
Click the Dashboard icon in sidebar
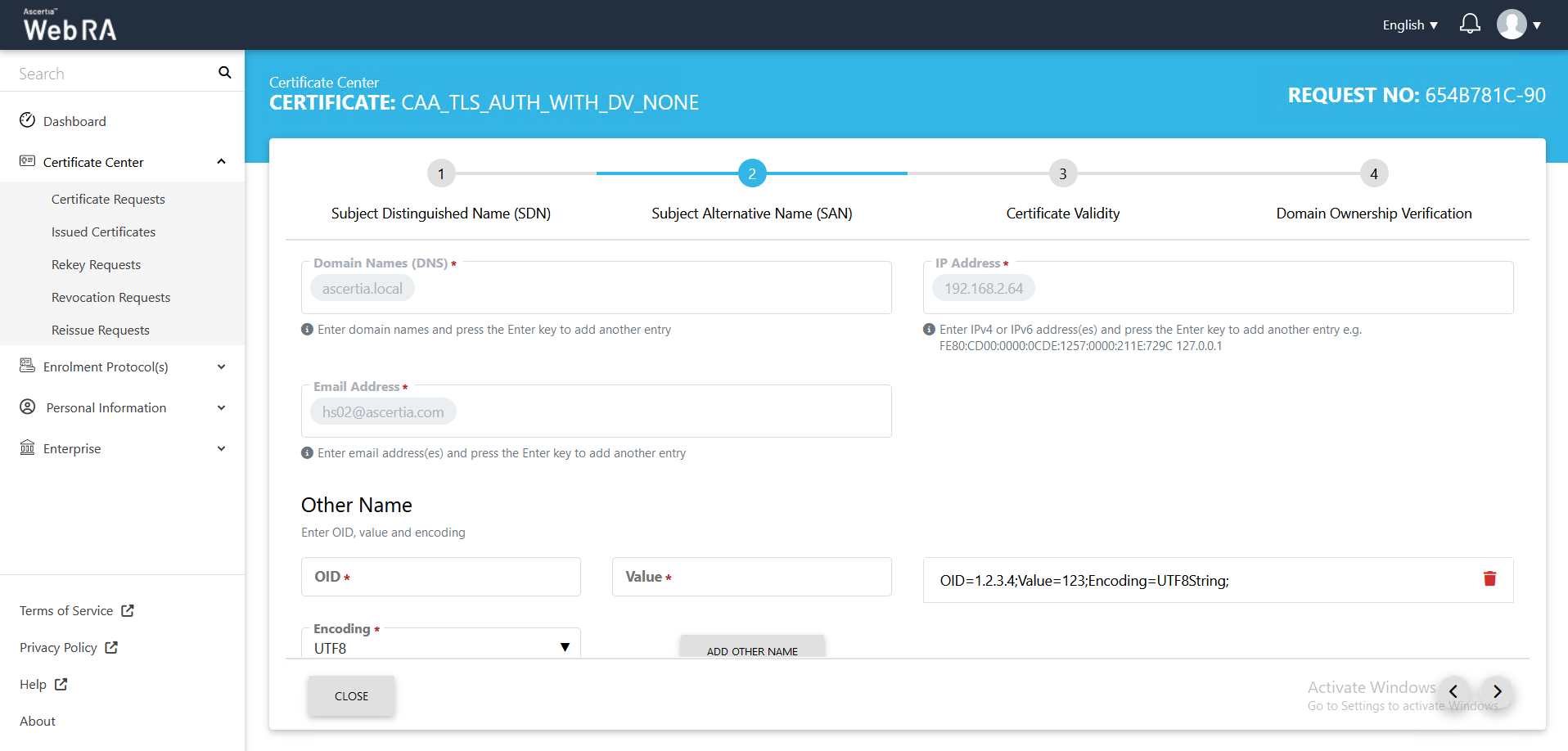pos(28,121)
